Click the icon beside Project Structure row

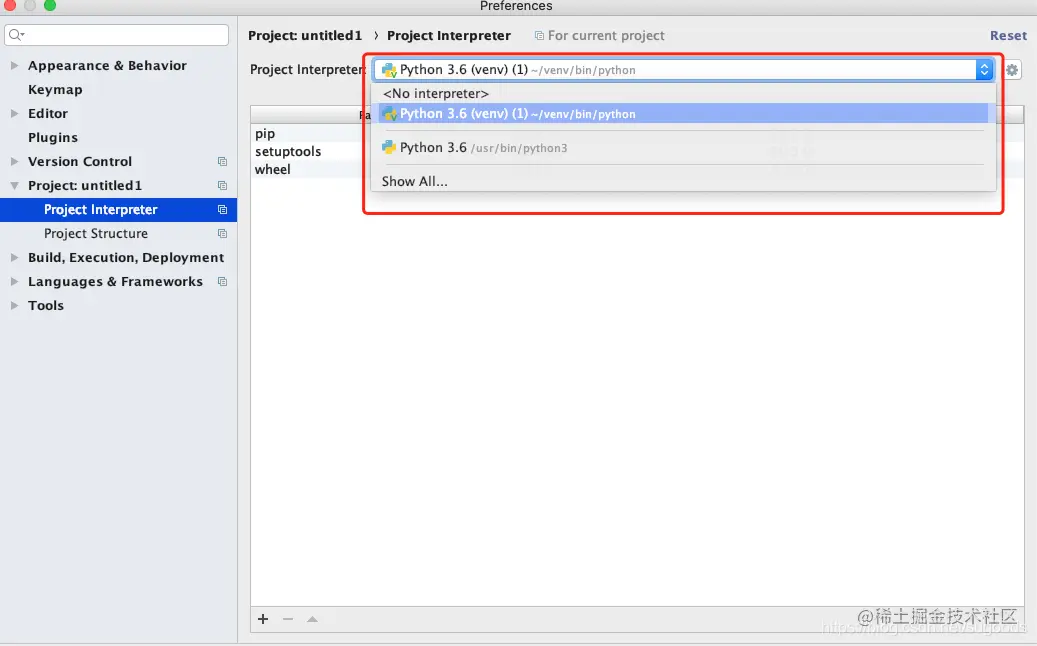pyautogui.click(x=222, y=233)
